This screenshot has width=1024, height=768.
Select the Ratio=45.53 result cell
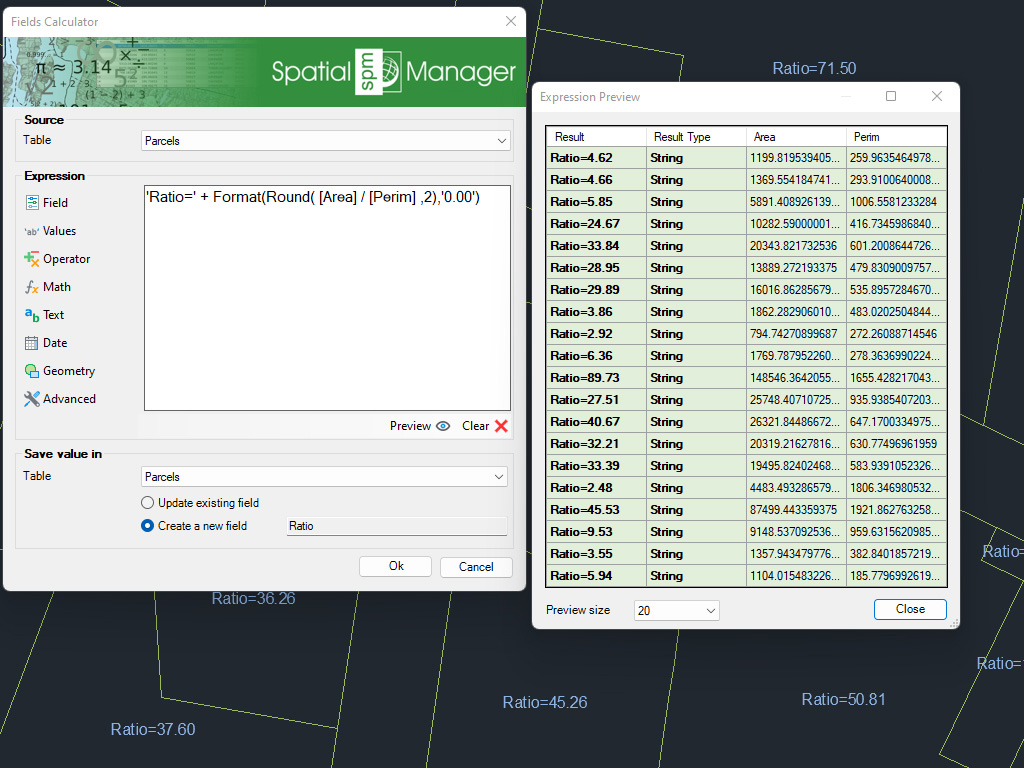[x=596, y=510]
